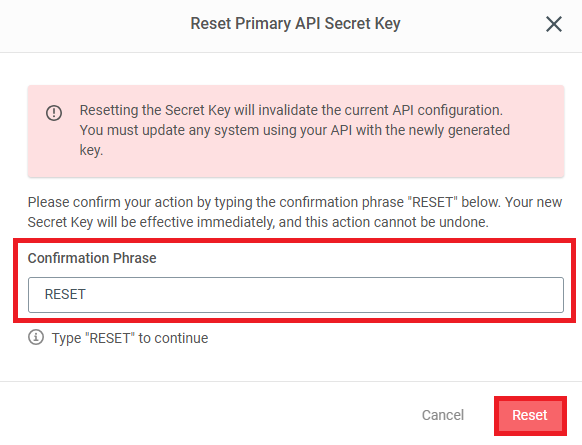Click the exclamation warning icon in the alert
This screenshot has width=582, height=445.
tap(54, 112)
